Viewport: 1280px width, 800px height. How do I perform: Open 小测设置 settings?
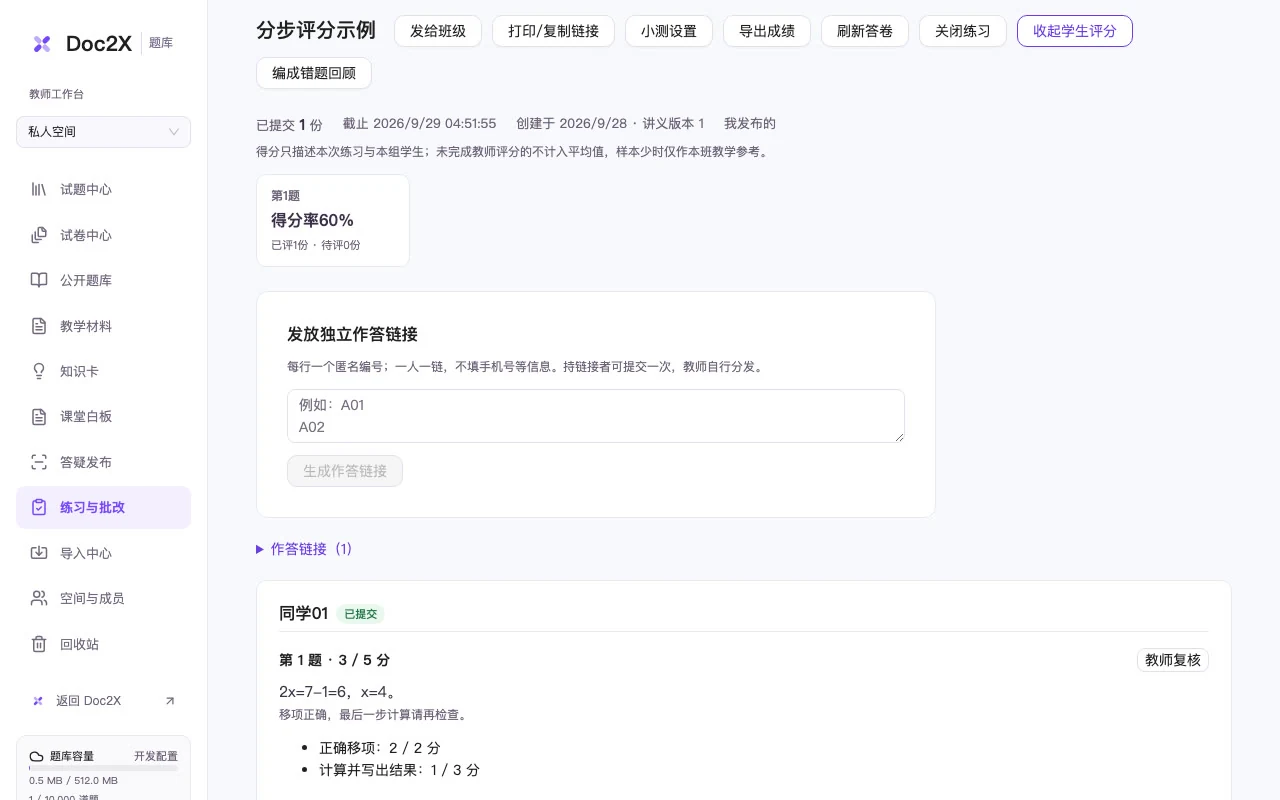click(669, 31)
